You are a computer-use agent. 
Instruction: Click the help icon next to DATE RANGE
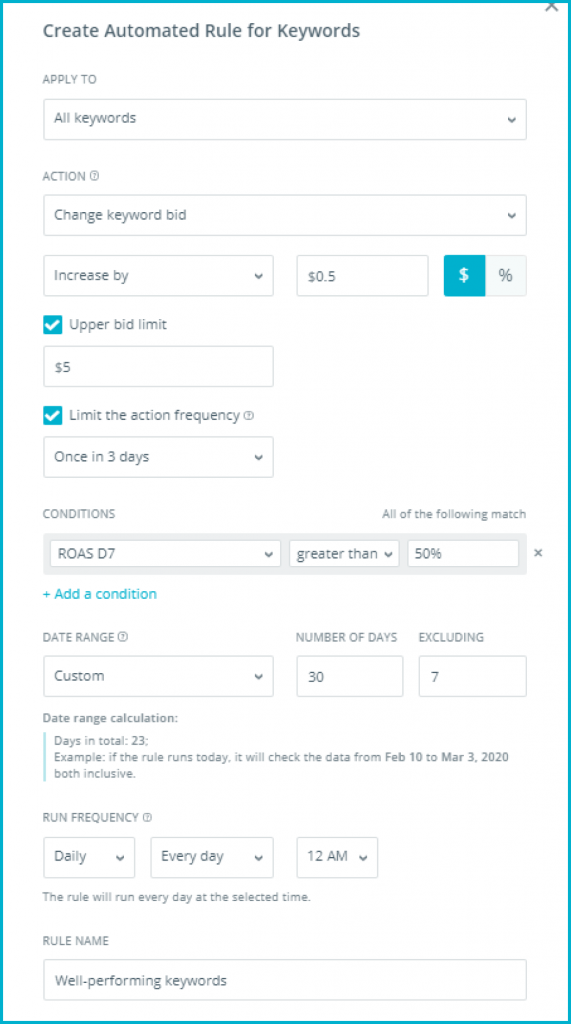click(x=123, y=637)
